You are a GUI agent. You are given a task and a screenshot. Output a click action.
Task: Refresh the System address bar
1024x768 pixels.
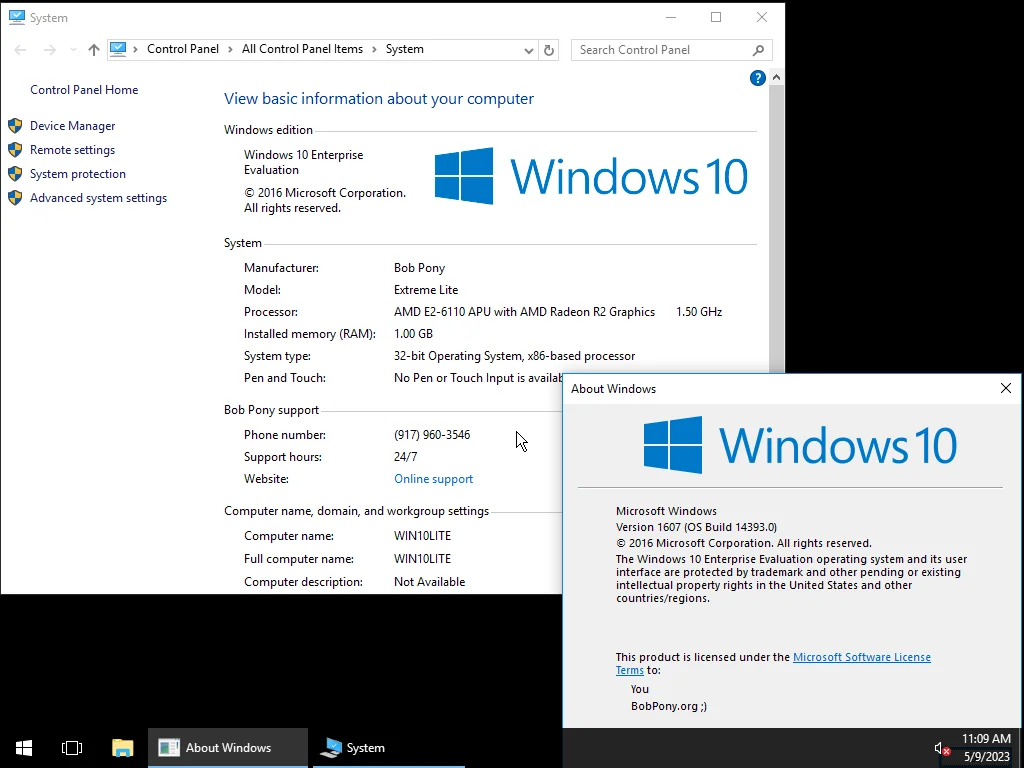point(549,50)
